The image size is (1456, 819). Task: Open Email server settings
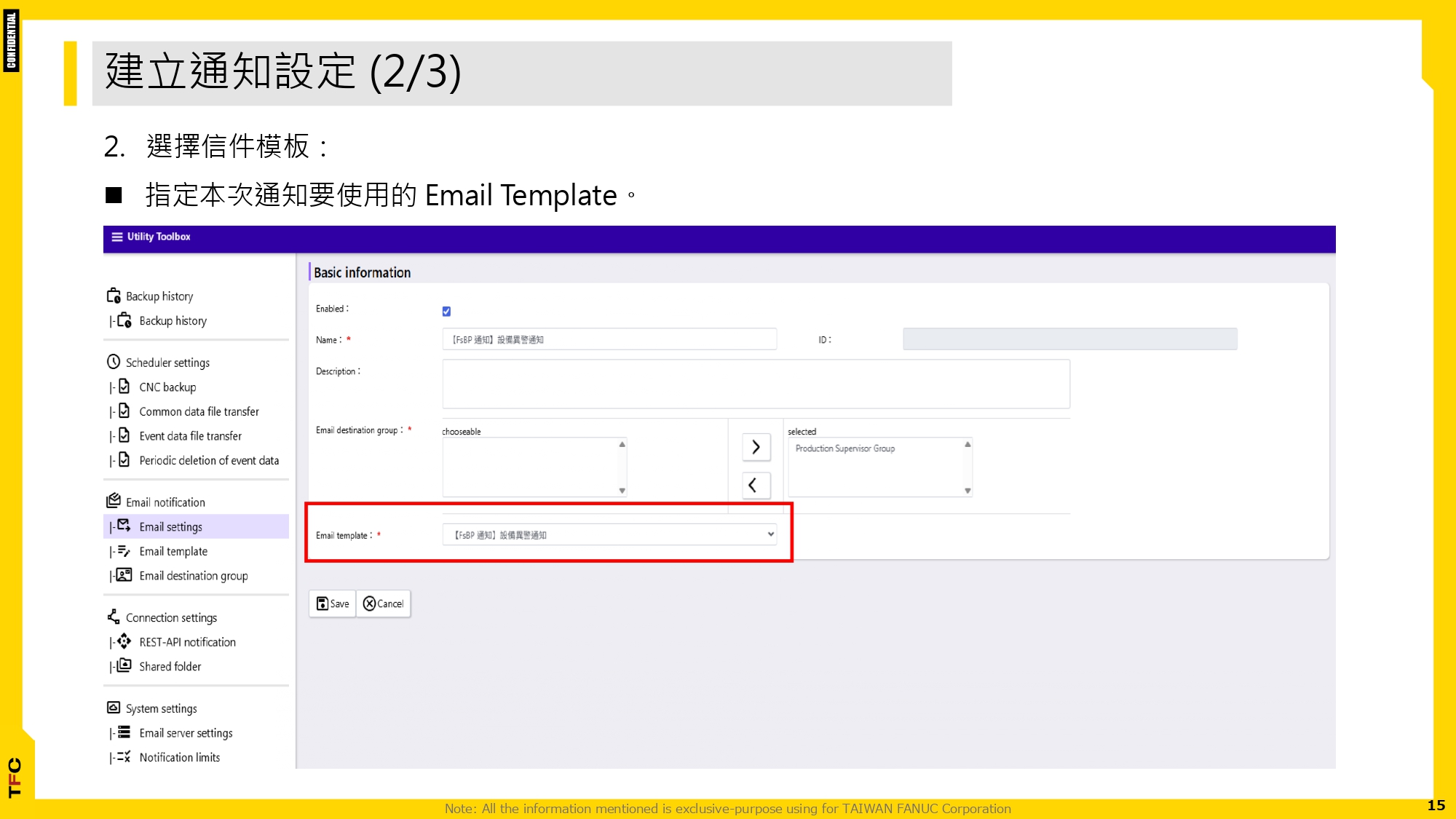point(122,732)
